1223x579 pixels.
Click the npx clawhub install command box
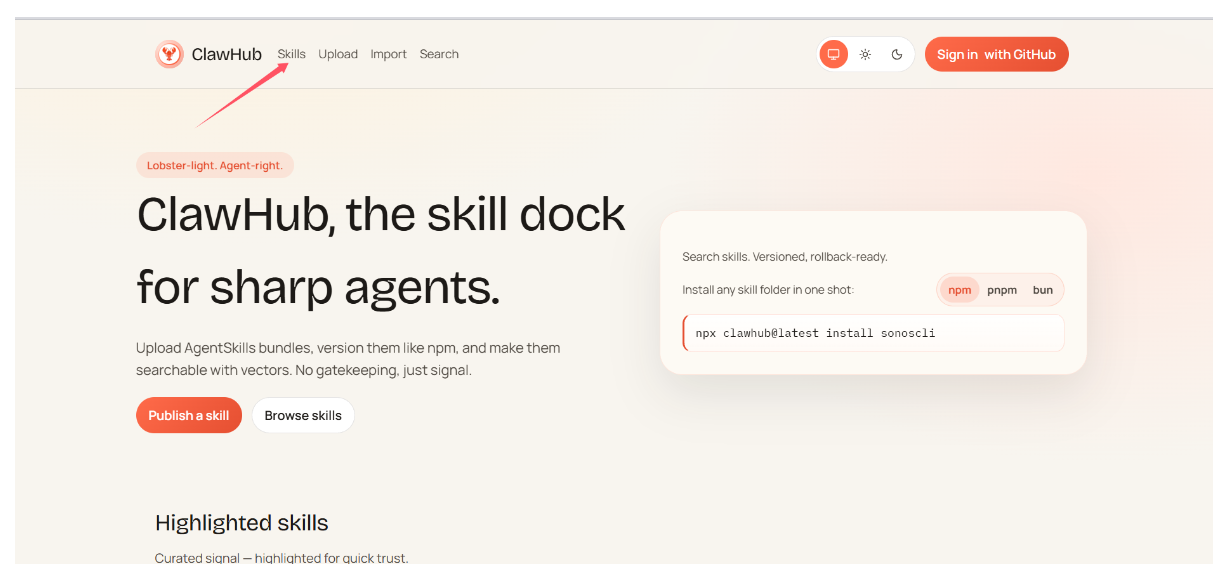(873, 333)
